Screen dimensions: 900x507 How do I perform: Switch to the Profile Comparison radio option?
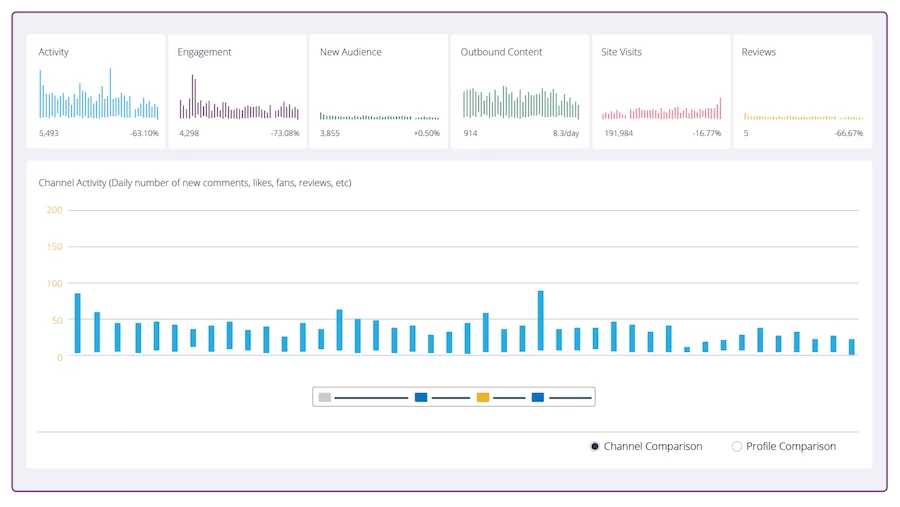point(738,447)
